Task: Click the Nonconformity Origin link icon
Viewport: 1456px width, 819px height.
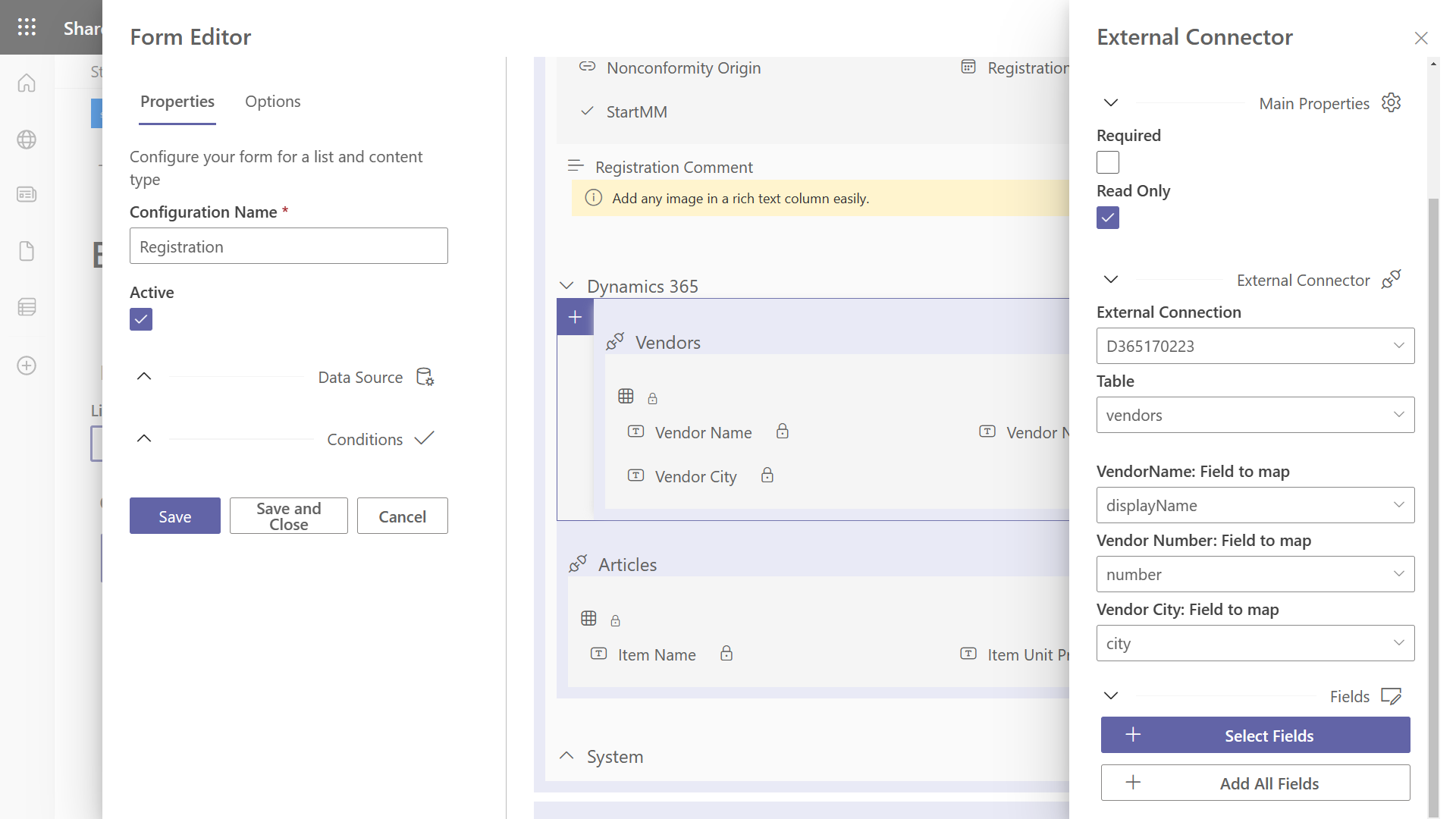Action: [587, 67]
